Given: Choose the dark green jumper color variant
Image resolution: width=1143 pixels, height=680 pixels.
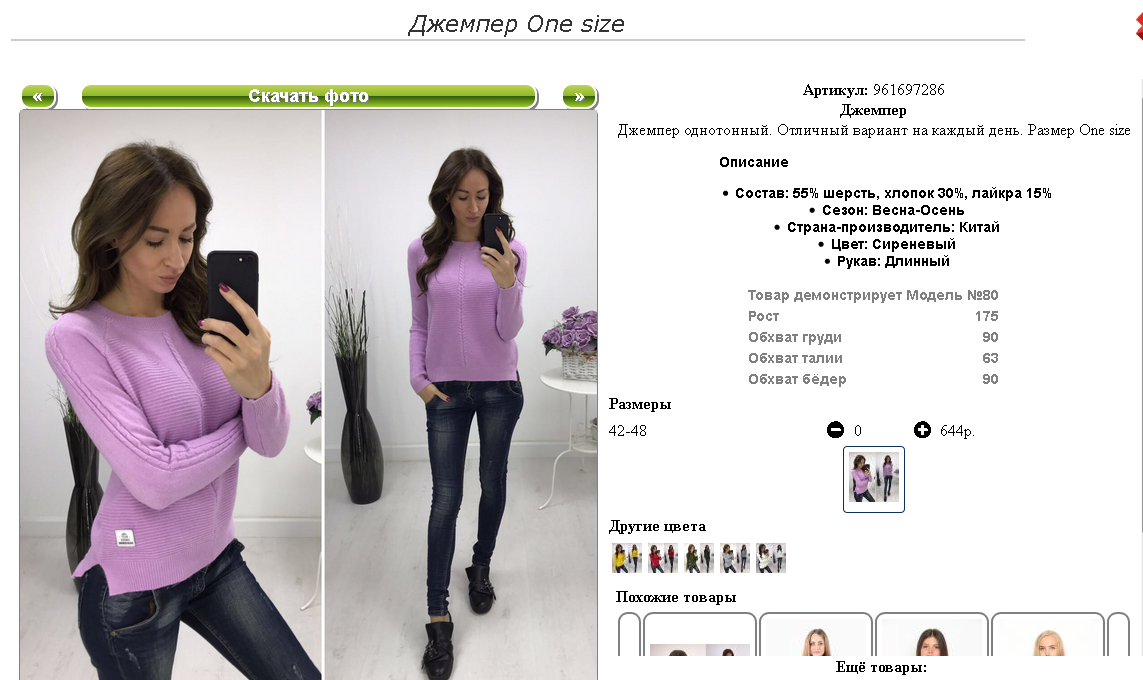Looking at the screenshot, I should coord(699,558).
